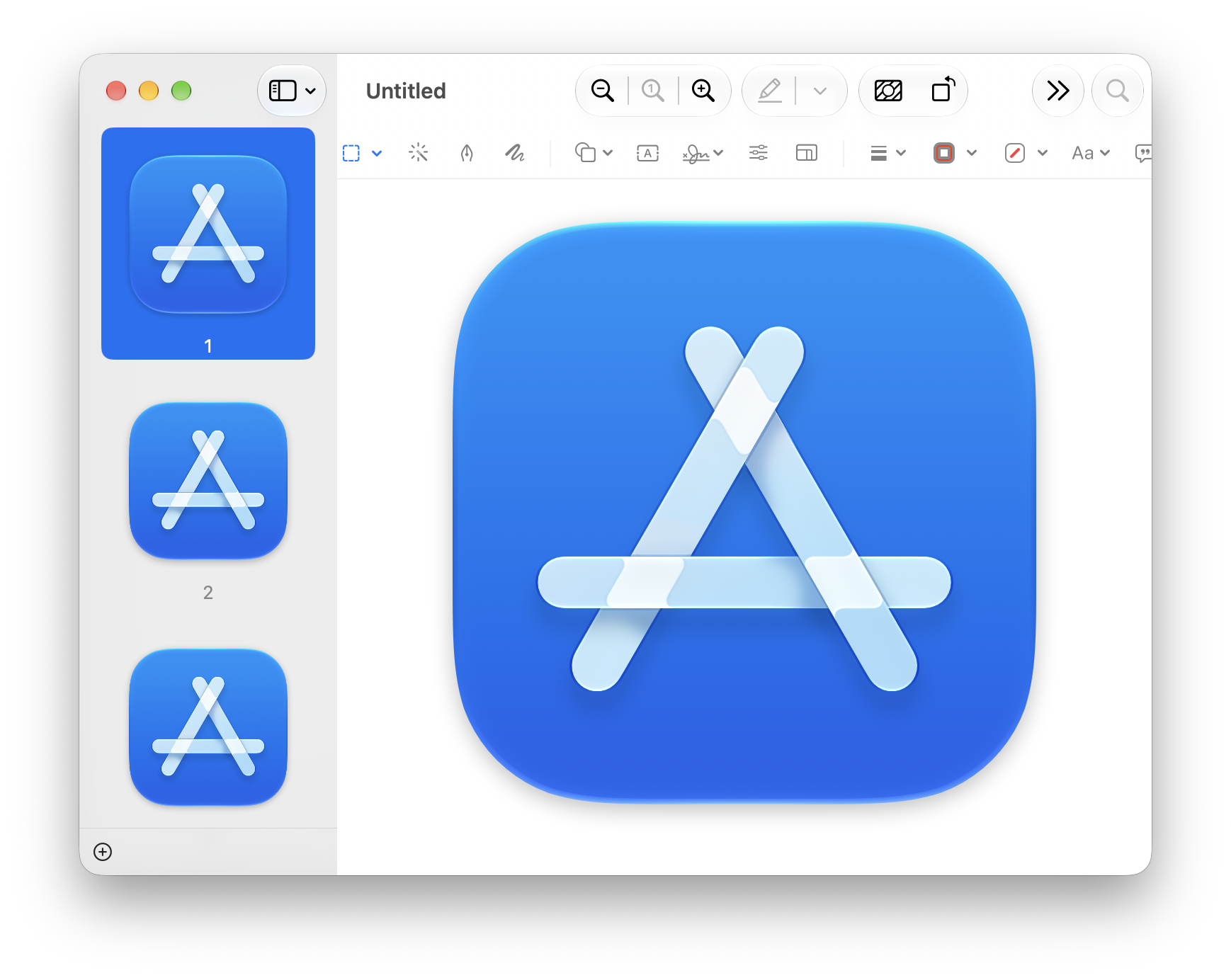
Task: Minimize window with the yellow button
Action: [x=149, y=91]
